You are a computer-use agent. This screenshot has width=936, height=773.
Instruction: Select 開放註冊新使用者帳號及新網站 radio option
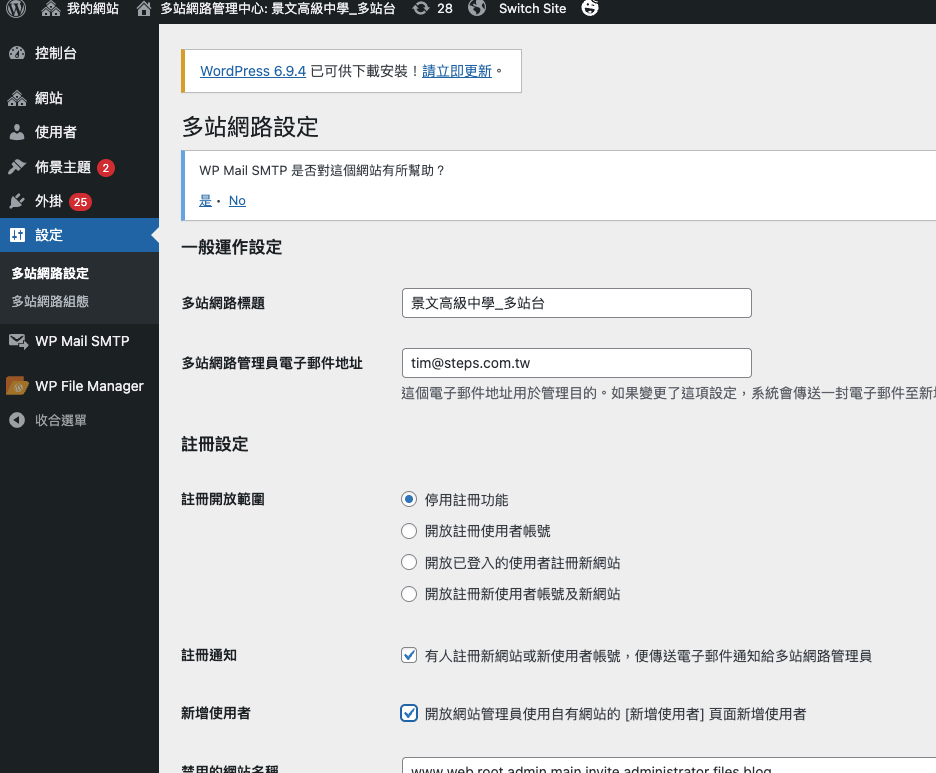tap(409, 594)
